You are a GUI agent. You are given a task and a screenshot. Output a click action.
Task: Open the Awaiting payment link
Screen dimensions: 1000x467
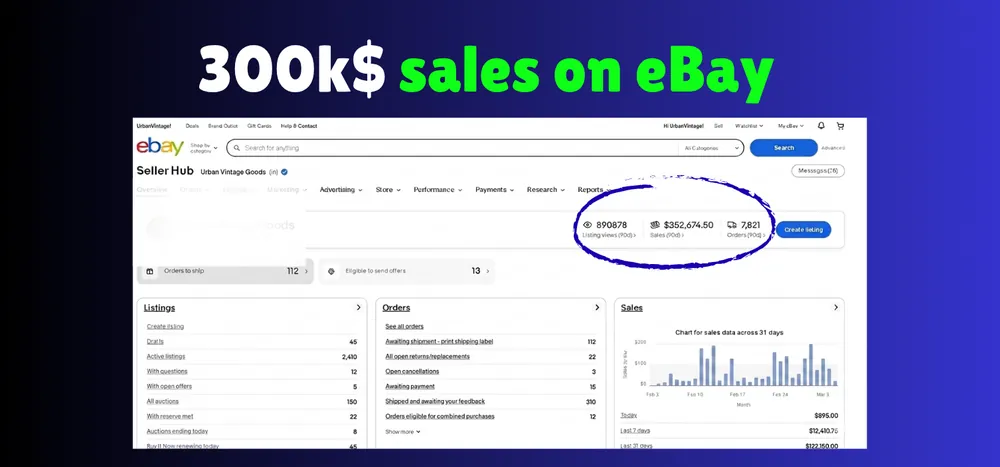click(x=410, y=387)
